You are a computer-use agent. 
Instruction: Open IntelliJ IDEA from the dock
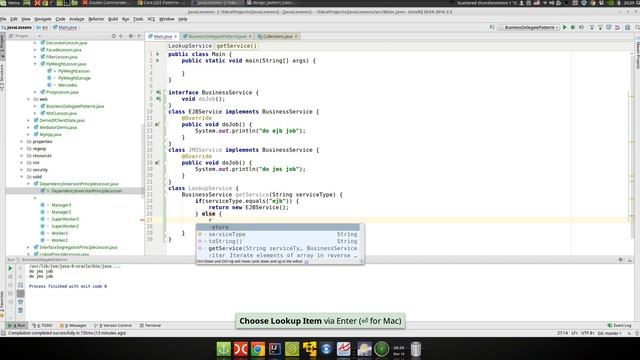click(x=275, y=349)
